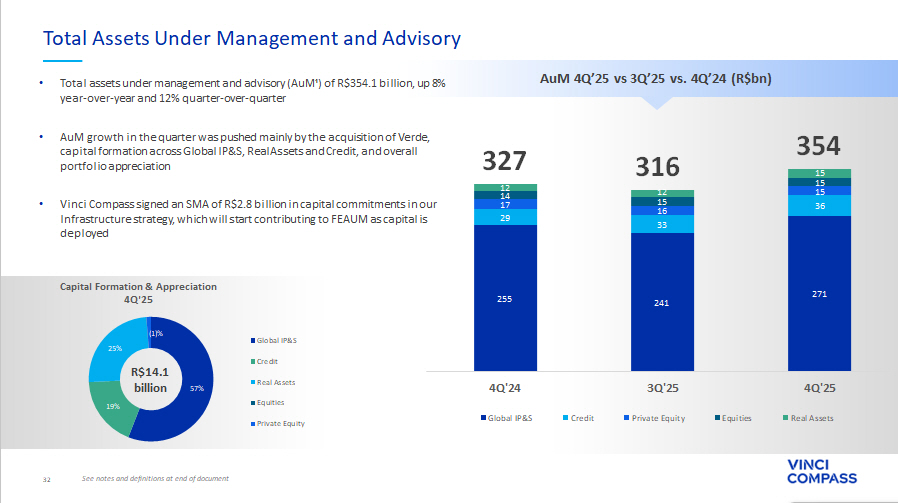
Task: Click the R$14.1 billion donut center label
Action: point(151,380)
